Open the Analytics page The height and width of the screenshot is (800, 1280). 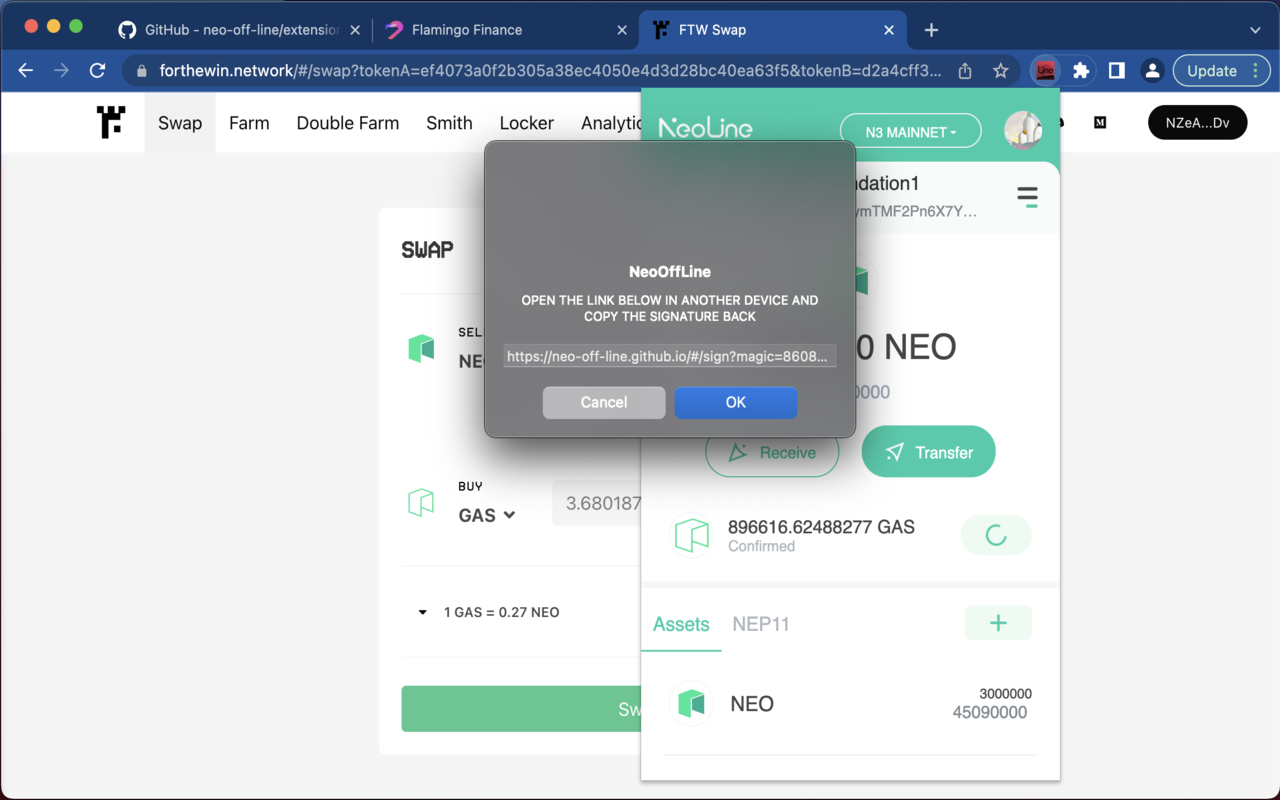coord(611,123)
